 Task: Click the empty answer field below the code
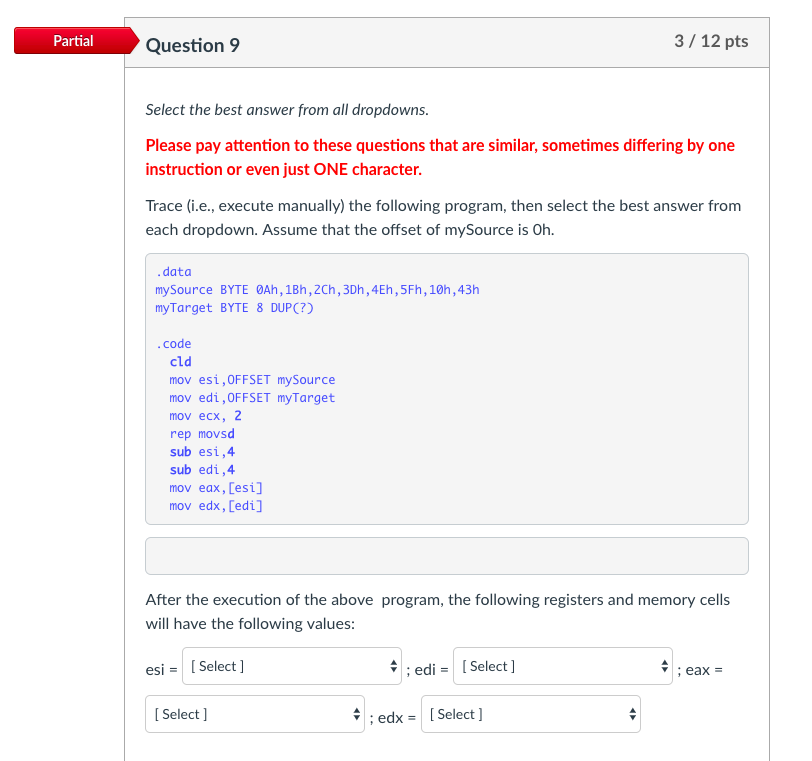pyautogui.click(x=447, y=556)
